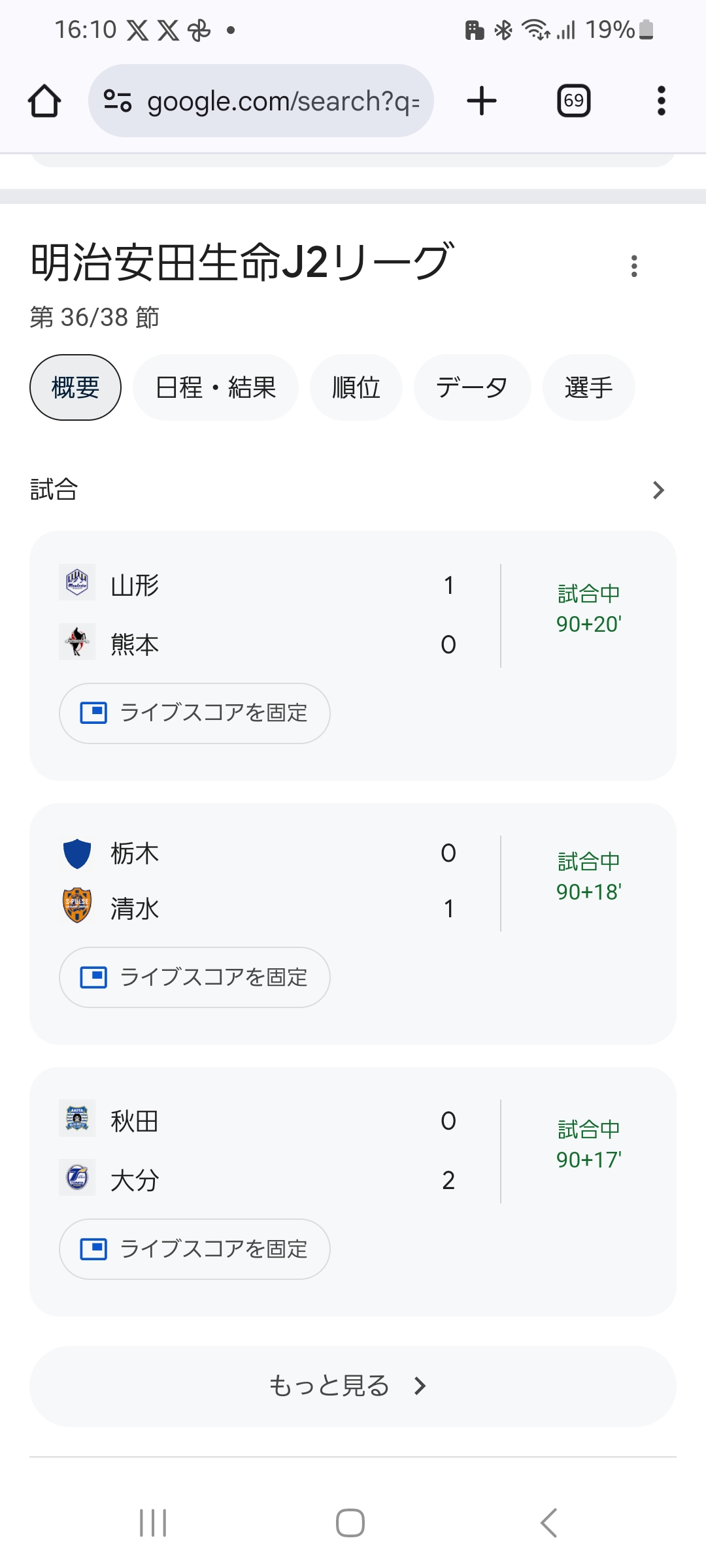
Task: Tap the Yamagata team crest
Action: click(77, 582)
